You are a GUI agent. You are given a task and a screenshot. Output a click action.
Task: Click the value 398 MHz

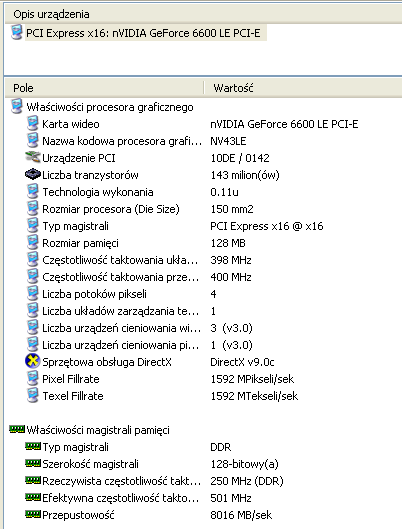click(x=231, y=260)
